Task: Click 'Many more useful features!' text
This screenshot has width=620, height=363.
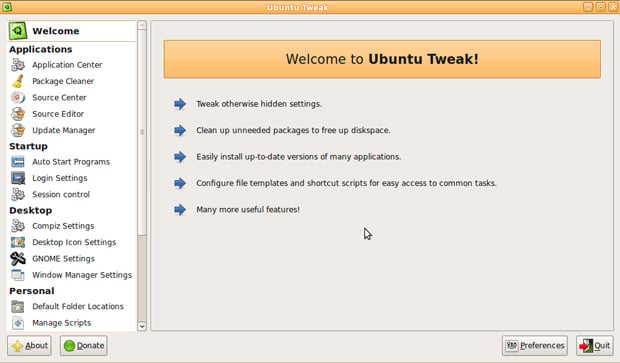Action: click(x=248, y=210)
